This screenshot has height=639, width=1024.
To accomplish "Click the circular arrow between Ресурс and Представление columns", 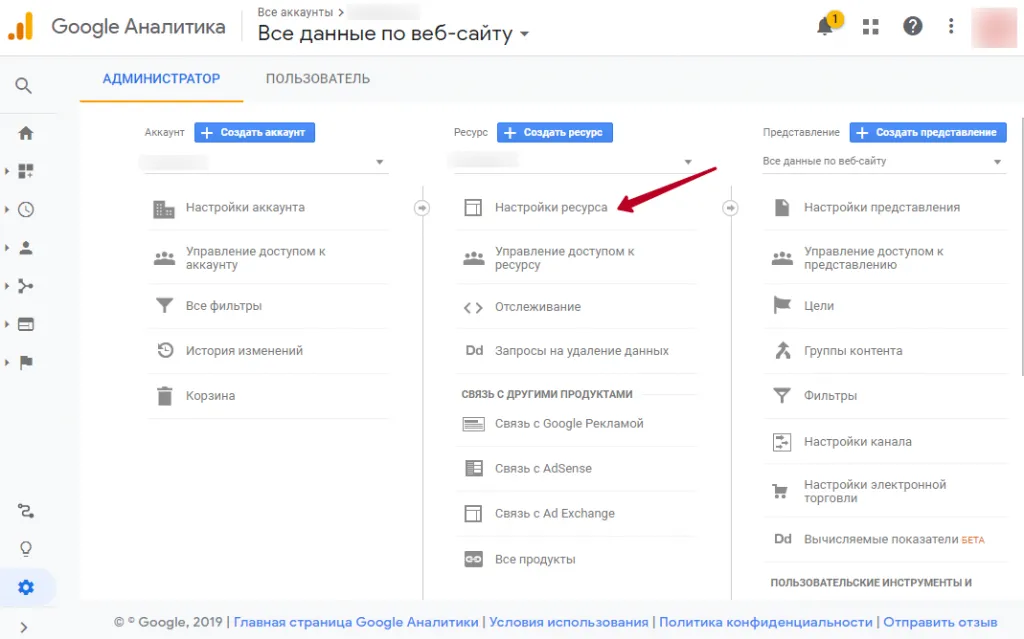I will point(730,208).
